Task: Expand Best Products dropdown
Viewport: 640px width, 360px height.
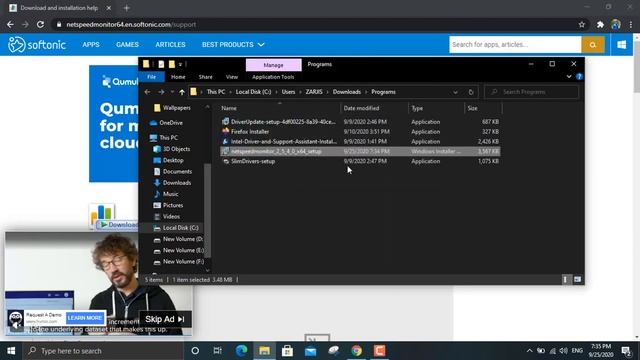Action: (x=233, y=44)
